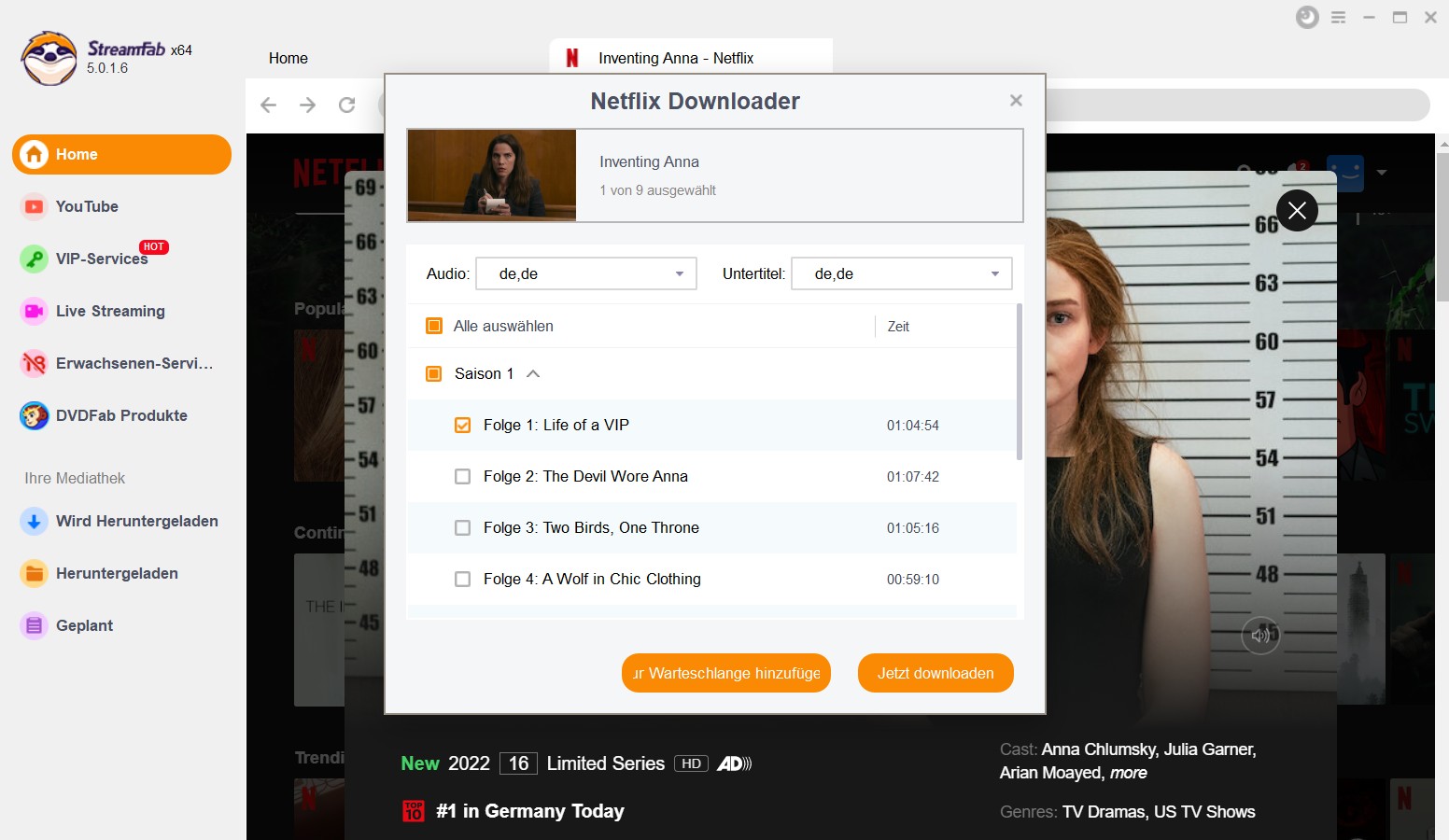
Task: Click US TV Shows genre link
Action: pos(1204,812)
